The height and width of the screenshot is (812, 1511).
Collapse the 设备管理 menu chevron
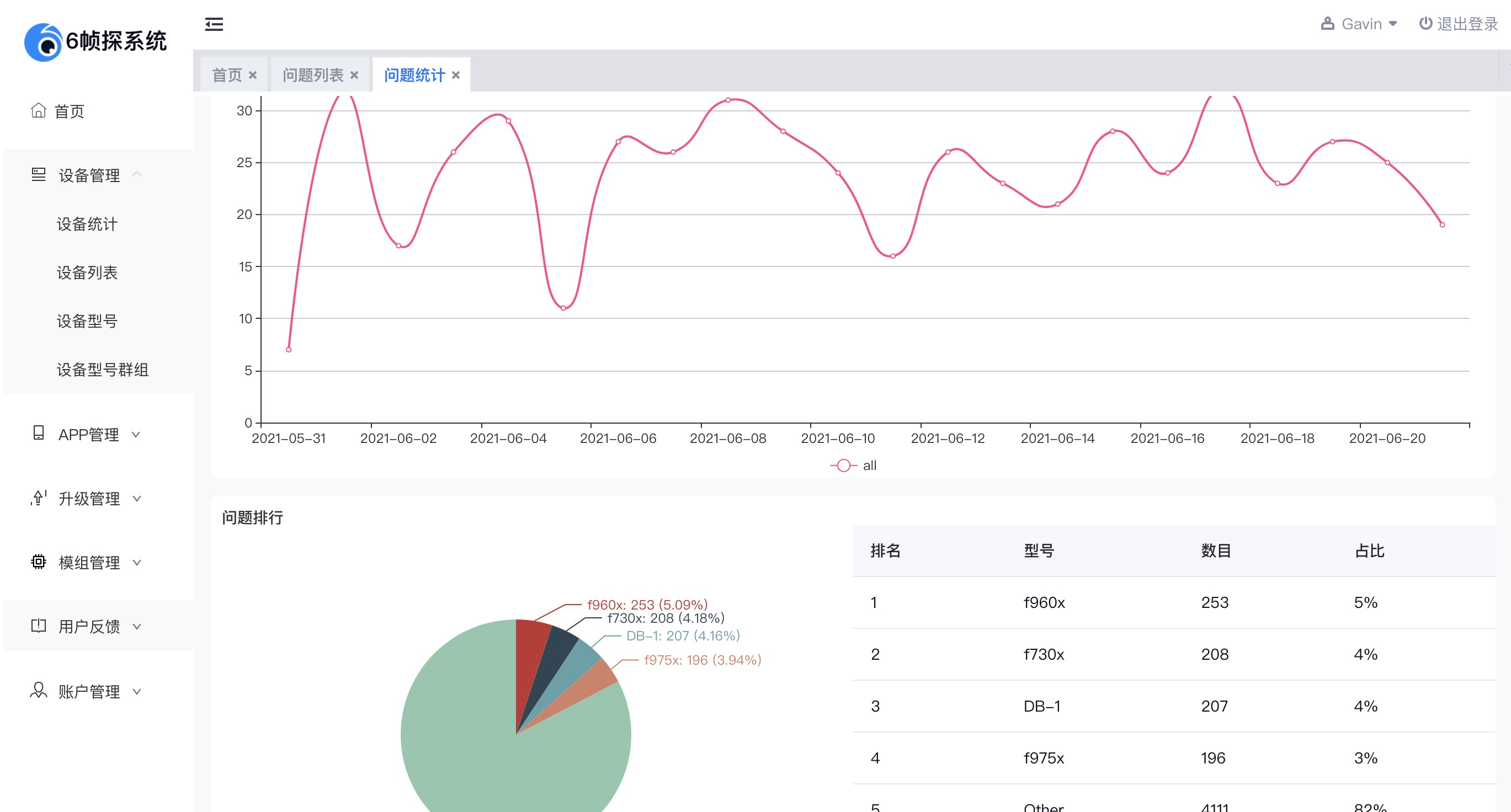point(137,174)
